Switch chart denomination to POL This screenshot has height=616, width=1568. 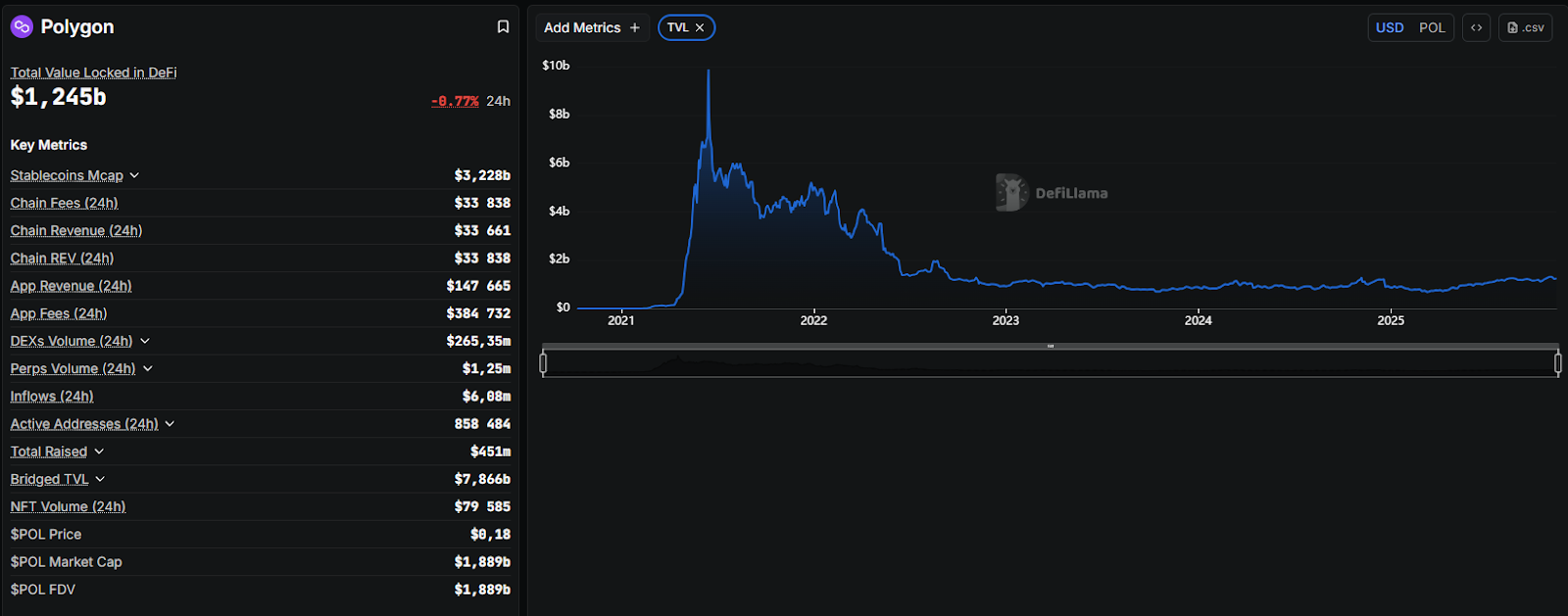click(x=1432, y=27)
